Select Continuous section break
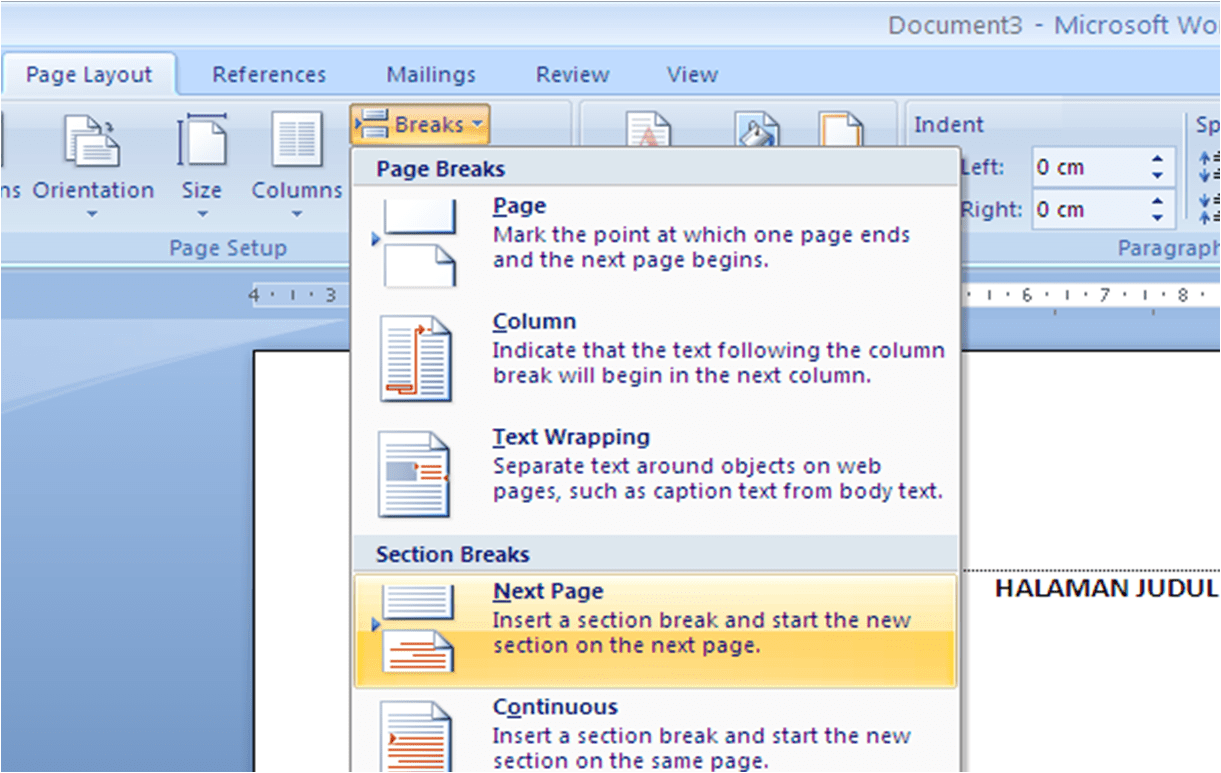Image resolution: width=1221 pixels, height=773 pixels. (655, 732)
